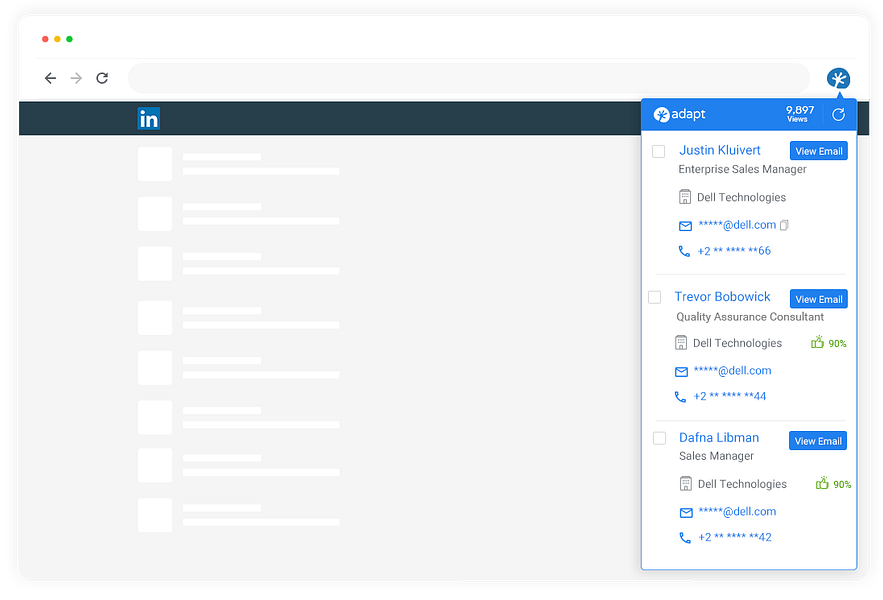
Task: Click the 90% score in Trevor's card
Action: [x=837, y=344]
